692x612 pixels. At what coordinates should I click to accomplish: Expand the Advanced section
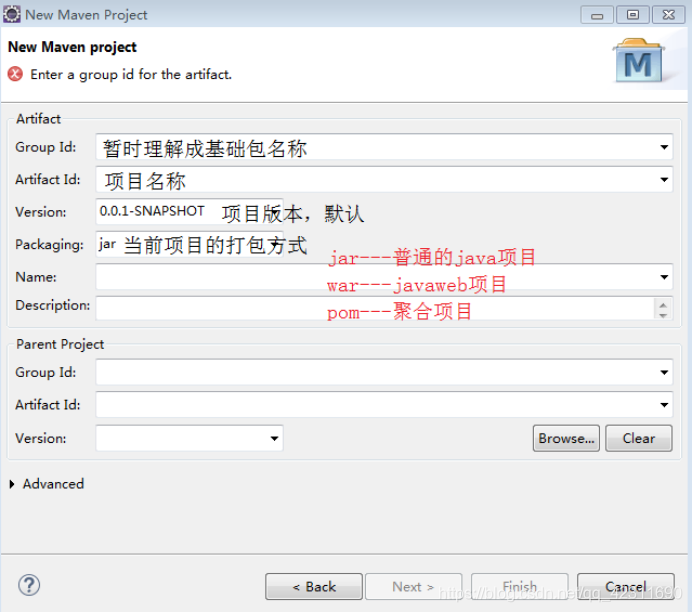click(x=12, y=484)
